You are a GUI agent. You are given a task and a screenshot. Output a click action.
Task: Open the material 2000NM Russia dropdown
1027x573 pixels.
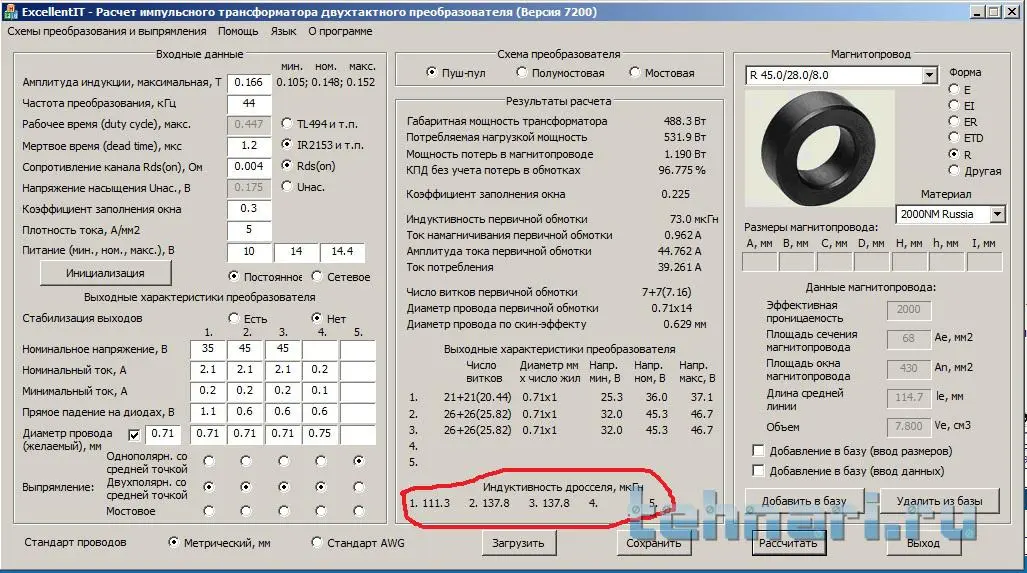tap(997, 214)
